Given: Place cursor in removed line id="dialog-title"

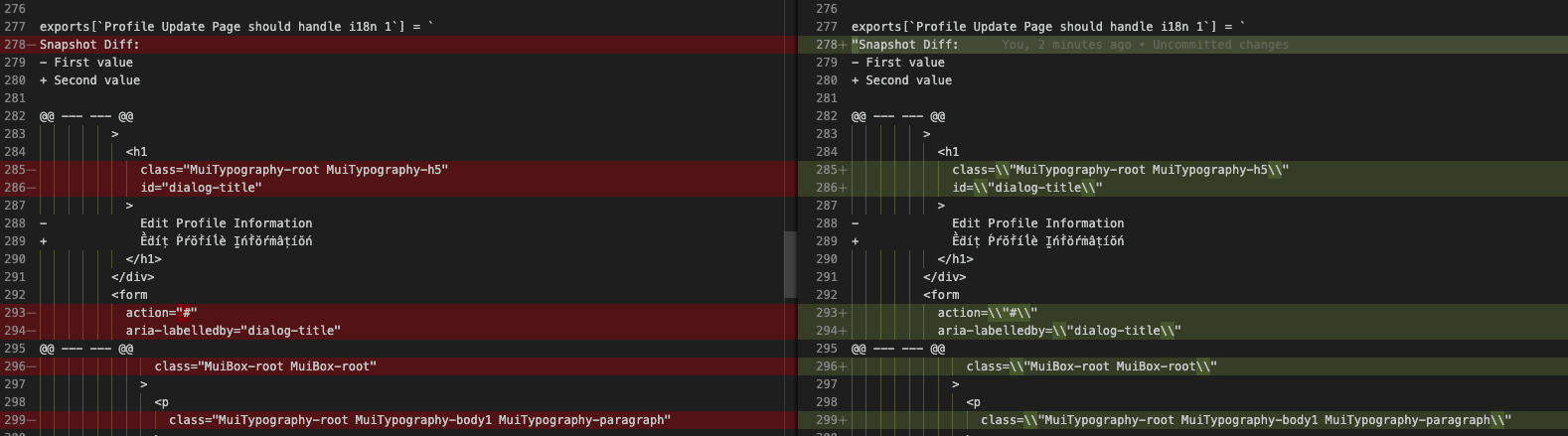Looking at the screenshot, I should click(x=201, y=188).
